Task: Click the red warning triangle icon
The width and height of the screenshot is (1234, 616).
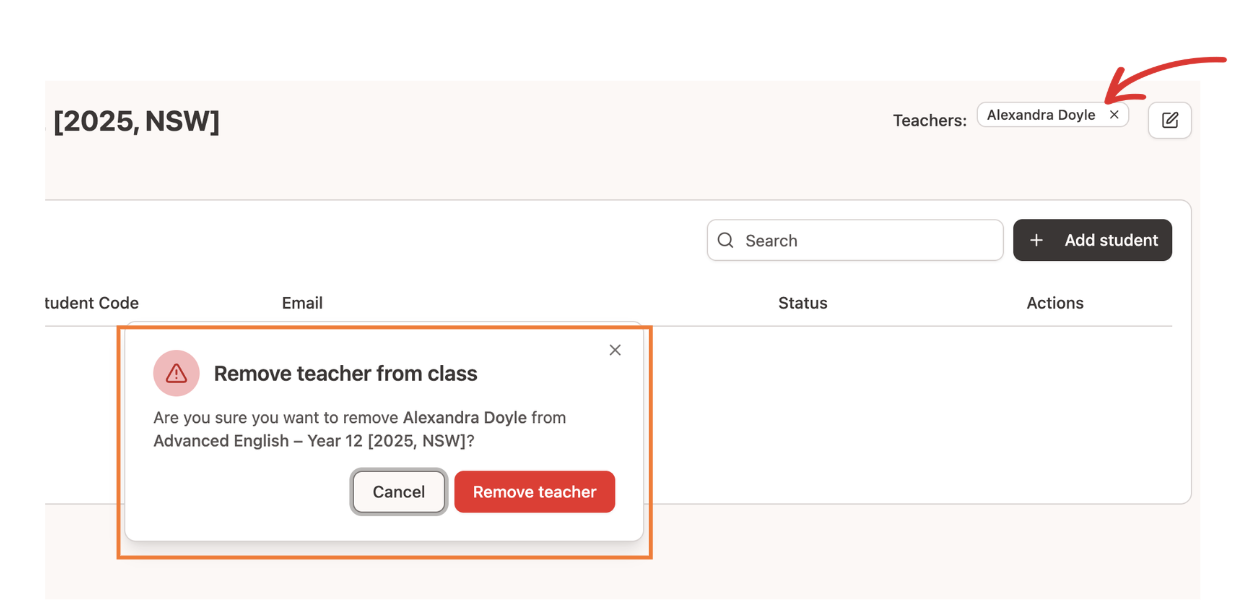Action: coord(177,374)
